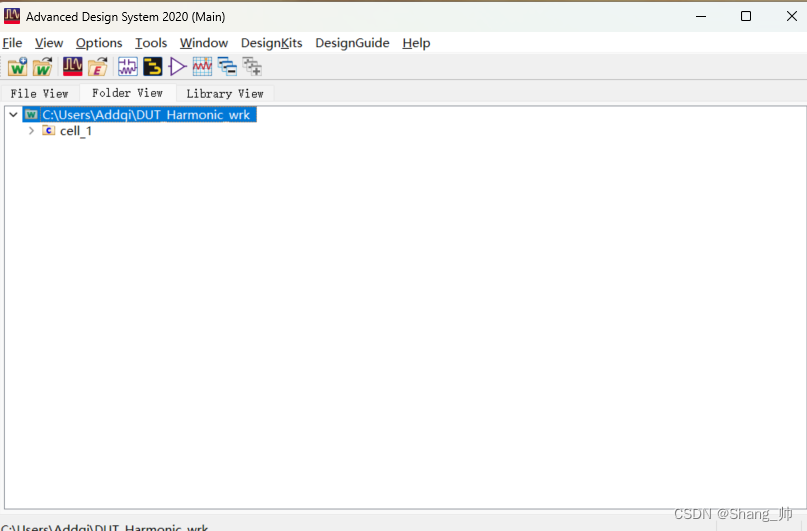Viewport: 807px width, 531px height.
Task: Maximize the ADS main window
Action: click(746, 16)
